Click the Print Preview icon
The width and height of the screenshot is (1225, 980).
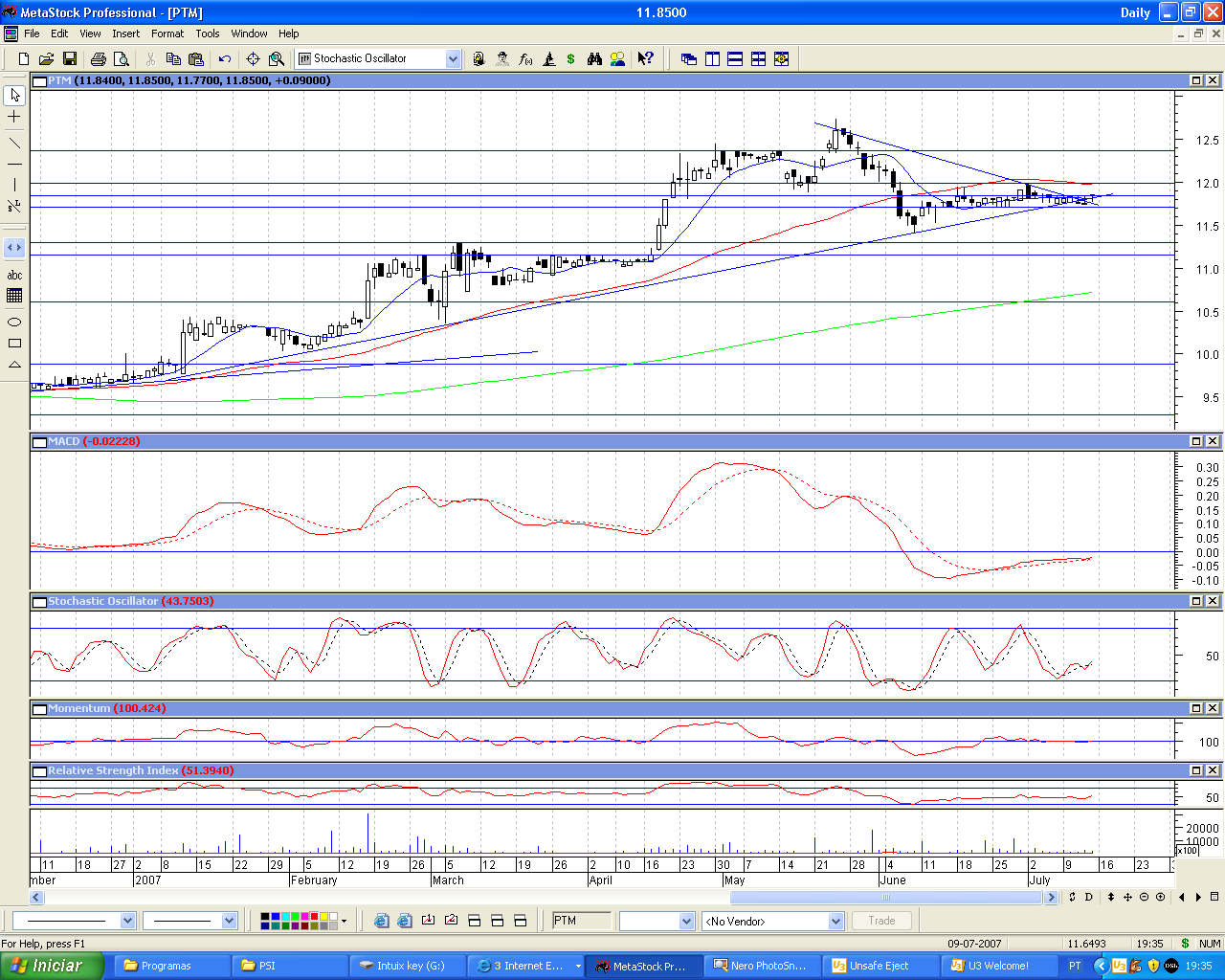121,59
